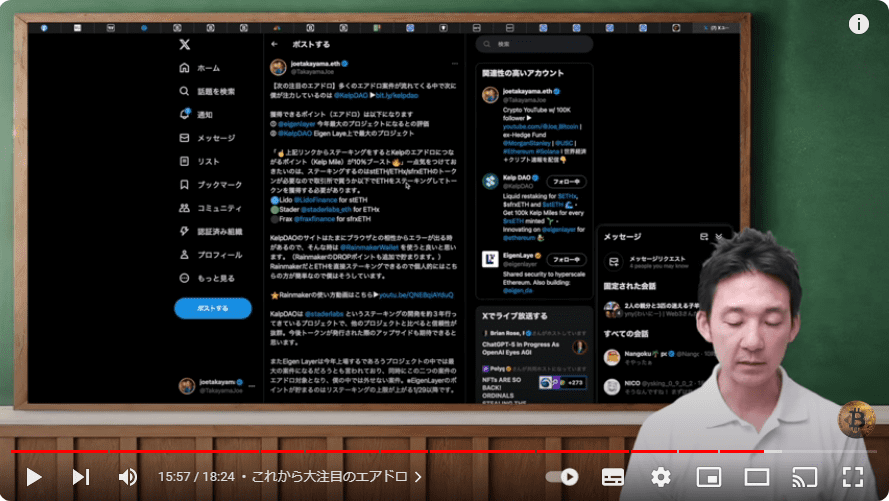
Task: Follow the Kelp DAO account
Action: point(566,182)
